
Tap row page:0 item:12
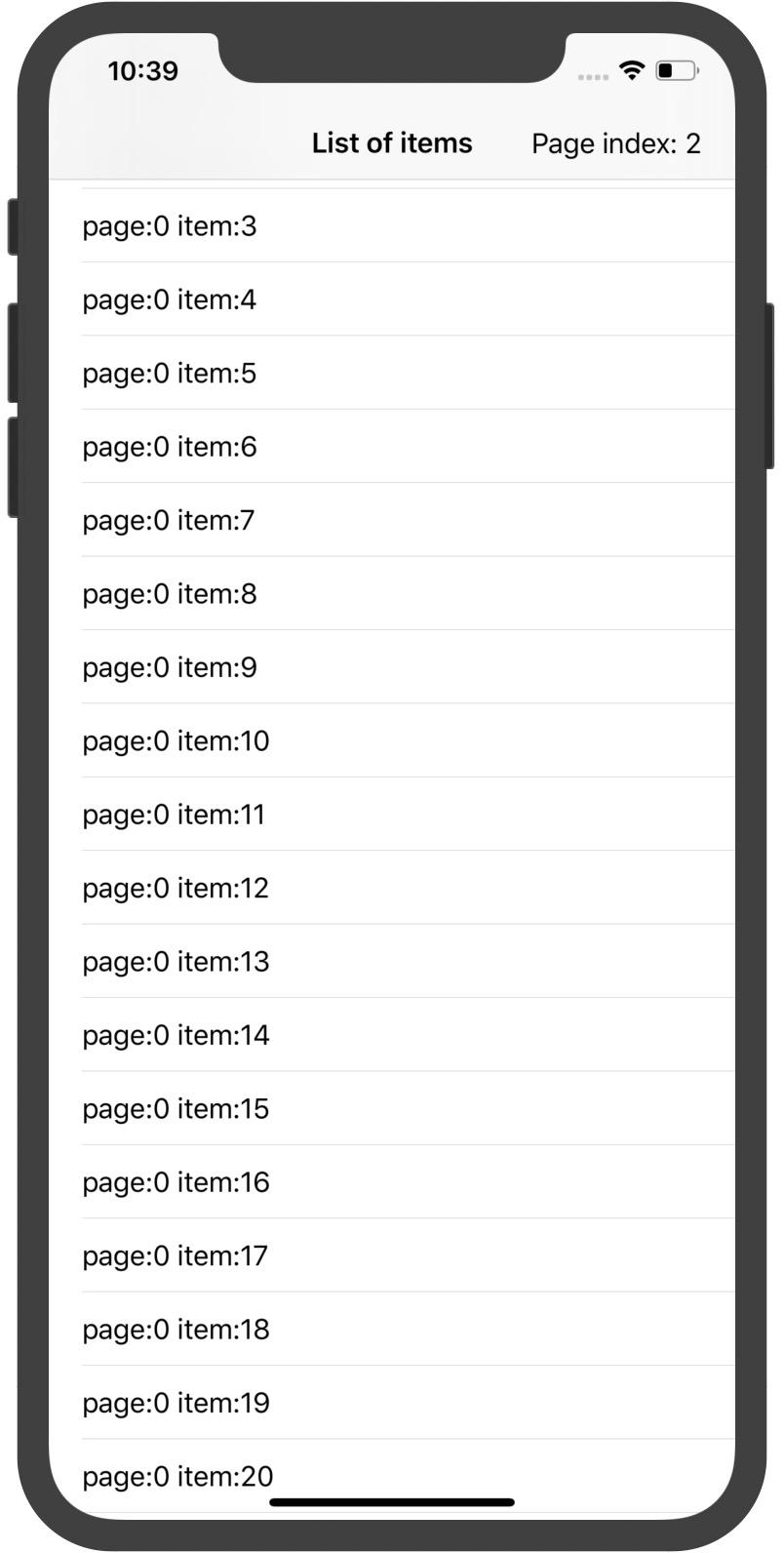[x=392, y=888]
